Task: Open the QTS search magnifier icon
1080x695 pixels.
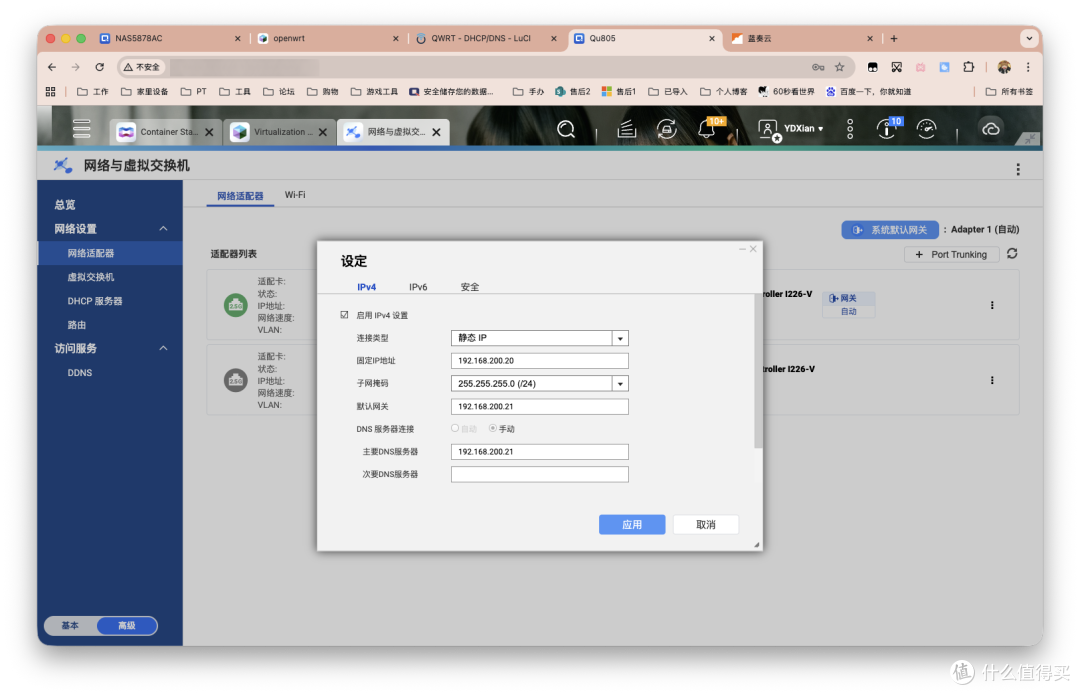Action: pos(566,129)
